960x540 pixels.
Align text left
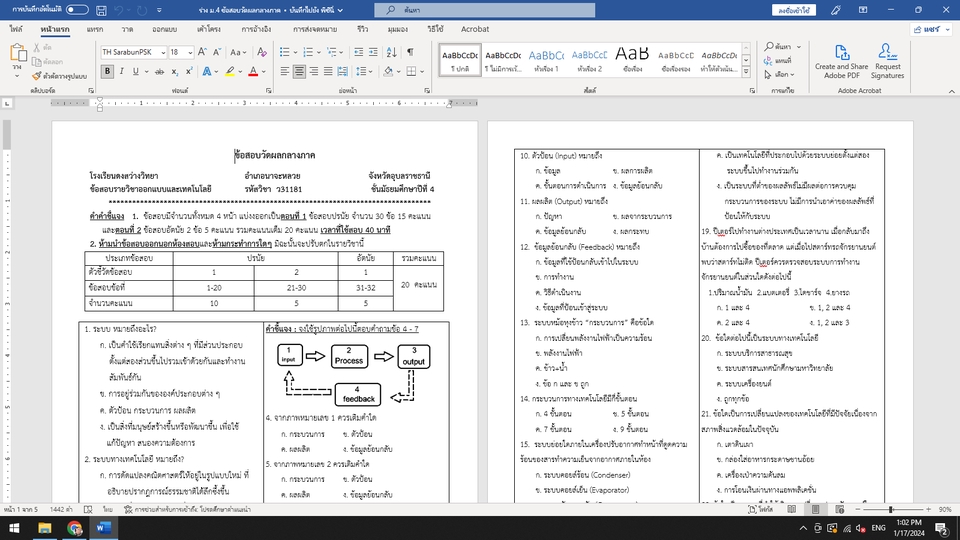coord(285,72)
